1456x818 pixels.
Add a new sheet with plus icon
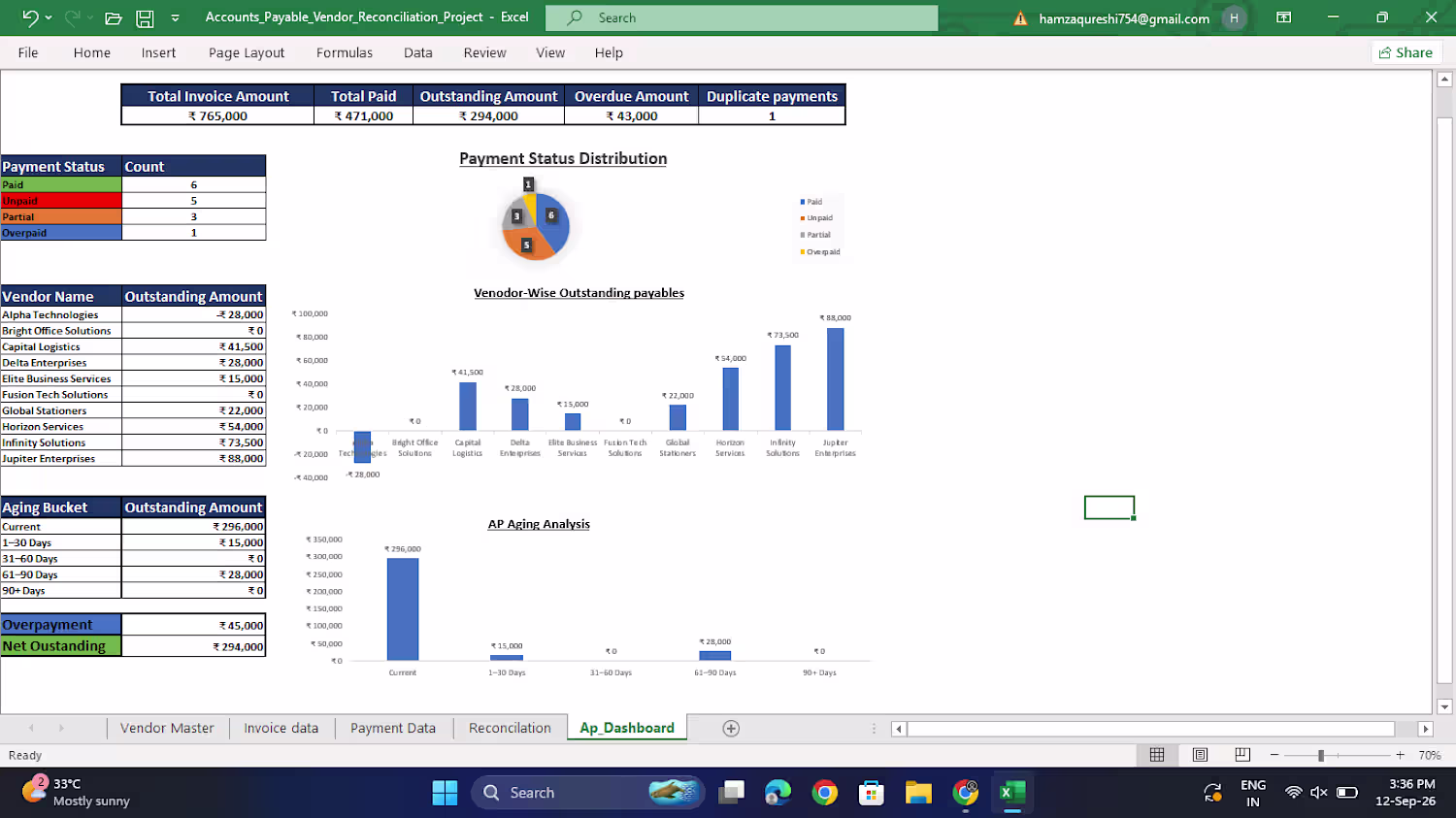(x=731, y=728)
